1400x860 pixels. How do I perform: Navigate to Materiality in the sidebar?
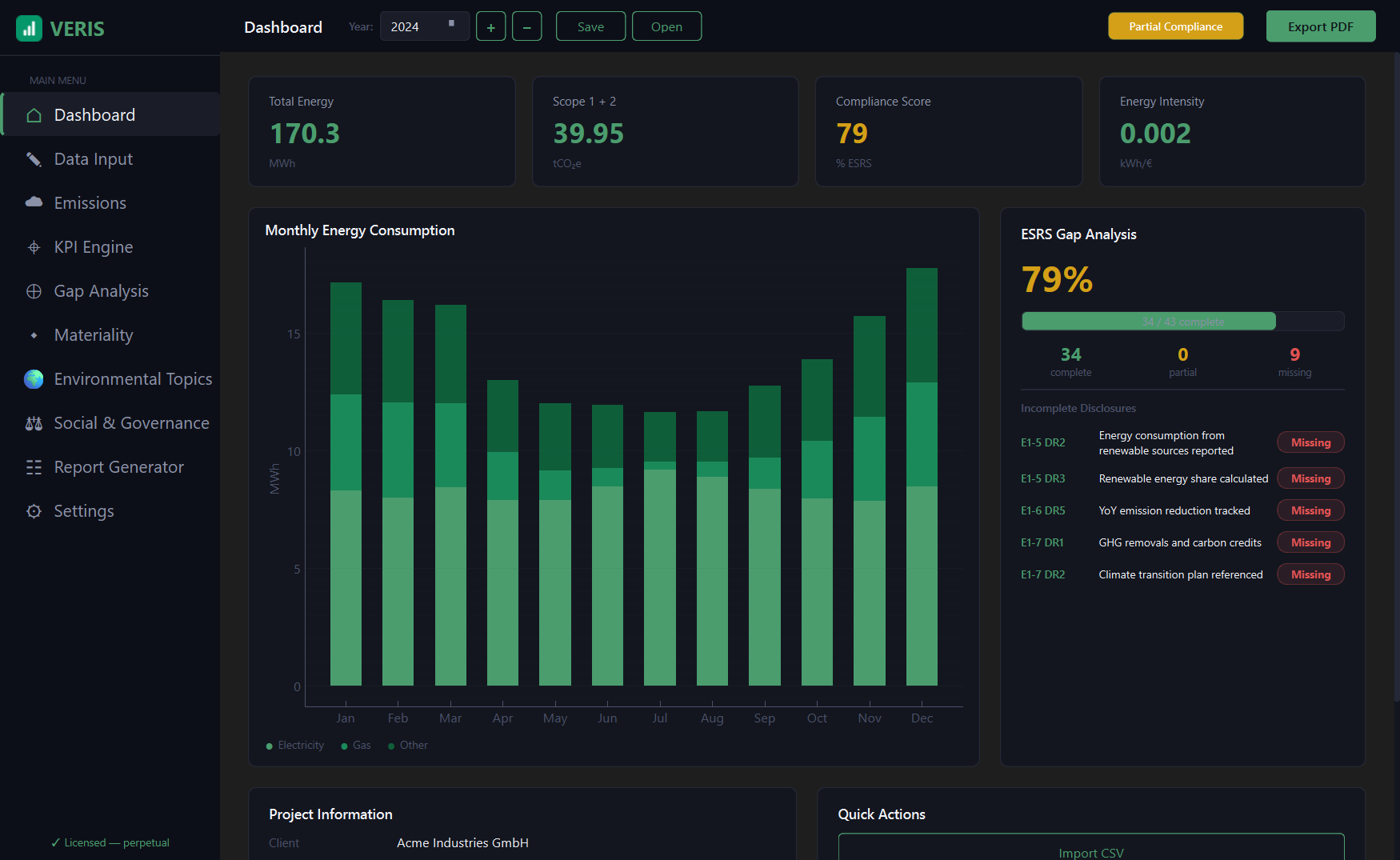110,335
